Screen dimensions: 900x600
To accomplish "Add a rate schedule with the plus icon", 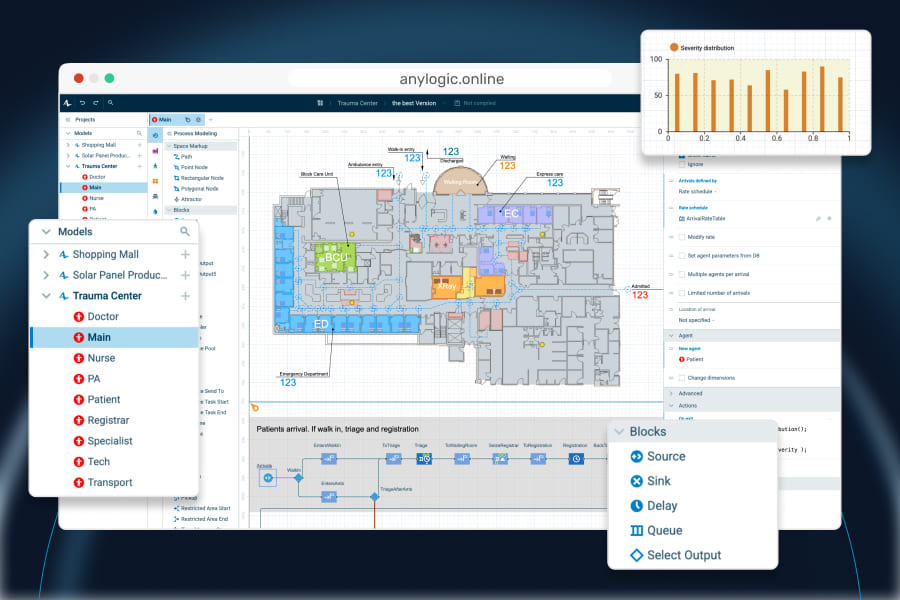I will [x=829, y=218].
